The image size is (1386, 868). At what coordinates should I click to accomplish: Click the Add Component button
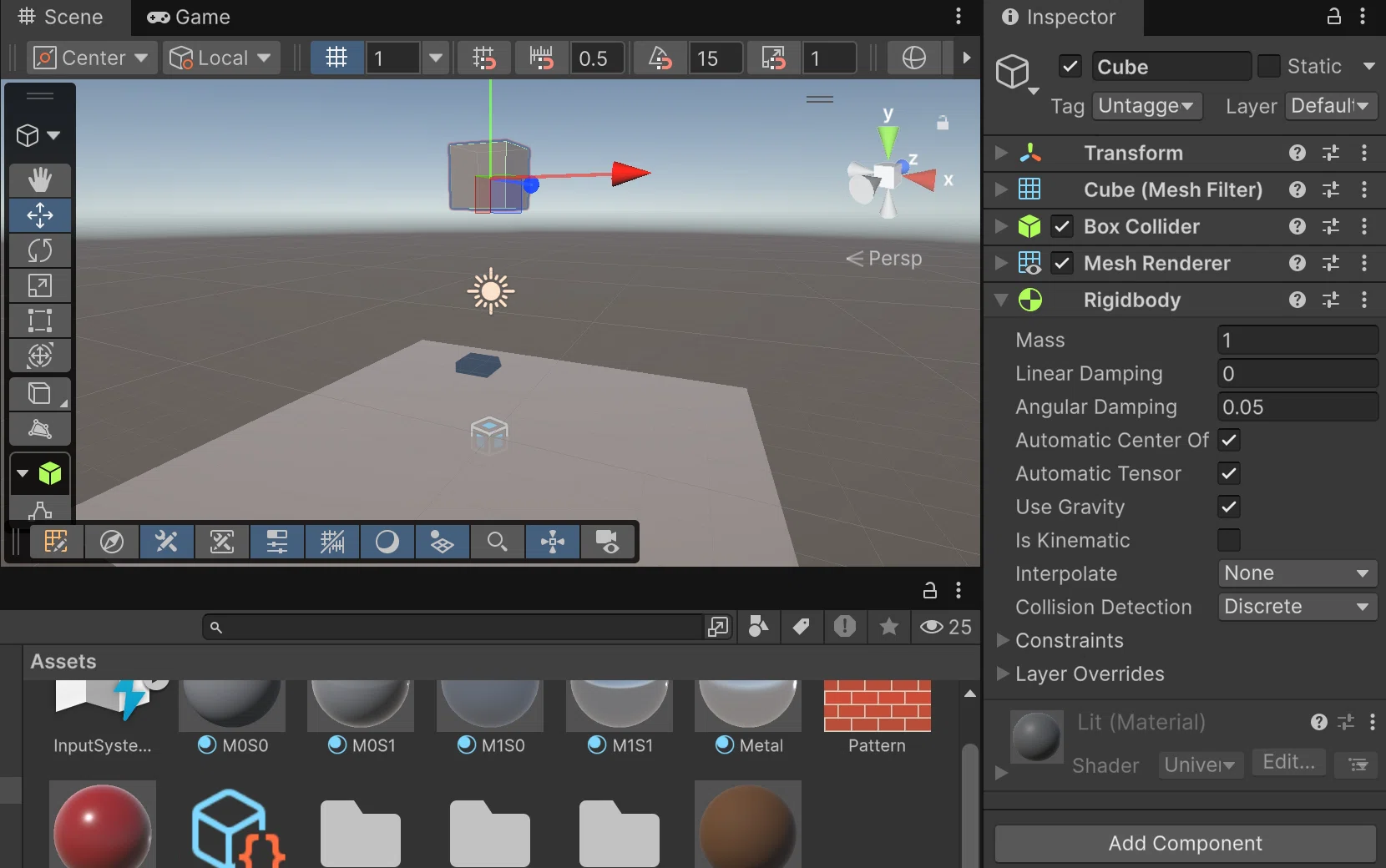[x=1186, y=843]
